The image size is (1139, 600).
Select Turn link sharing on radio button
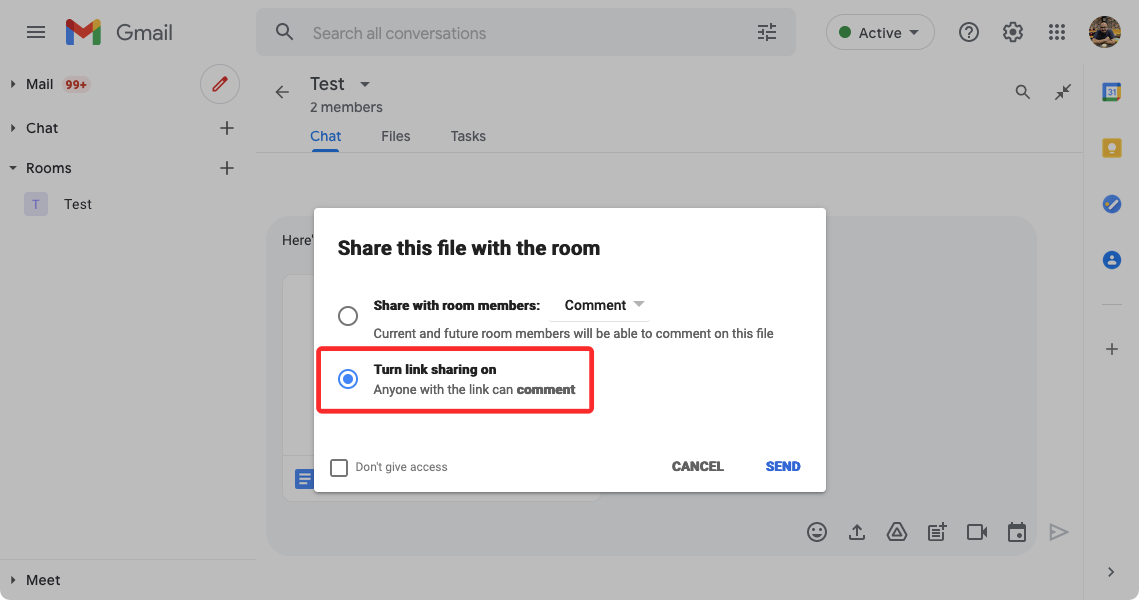[x=348, y=379]
